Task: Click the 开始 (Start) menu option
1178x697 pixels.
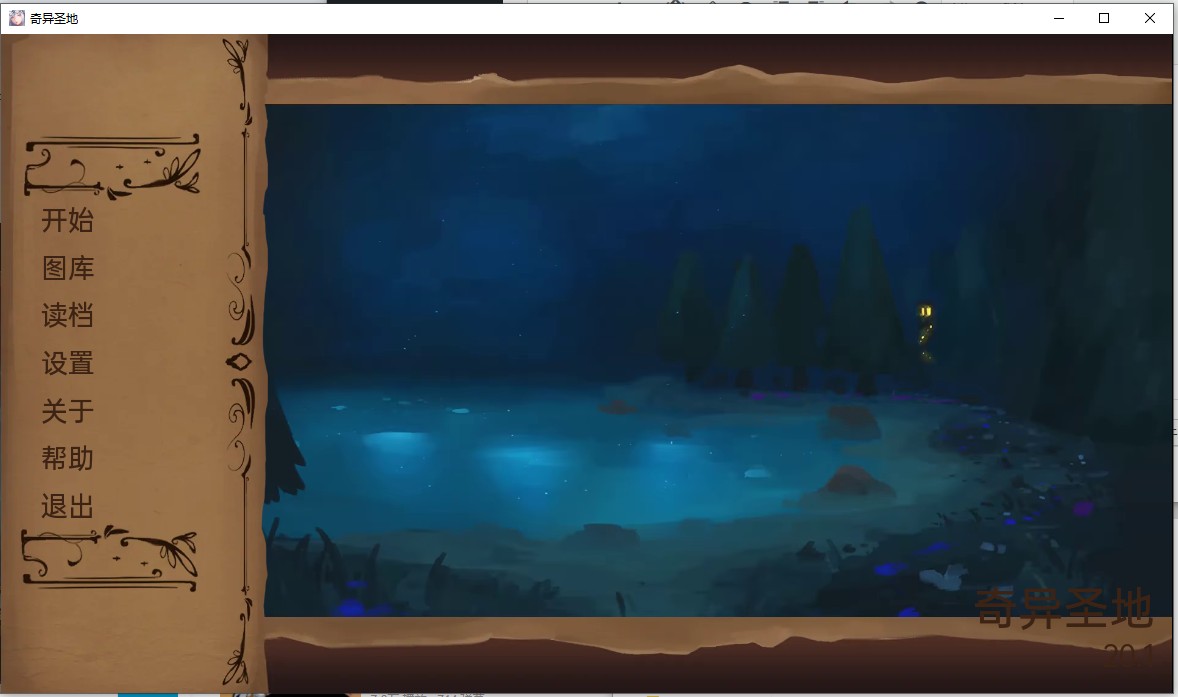Action: [x=67, y=220]
